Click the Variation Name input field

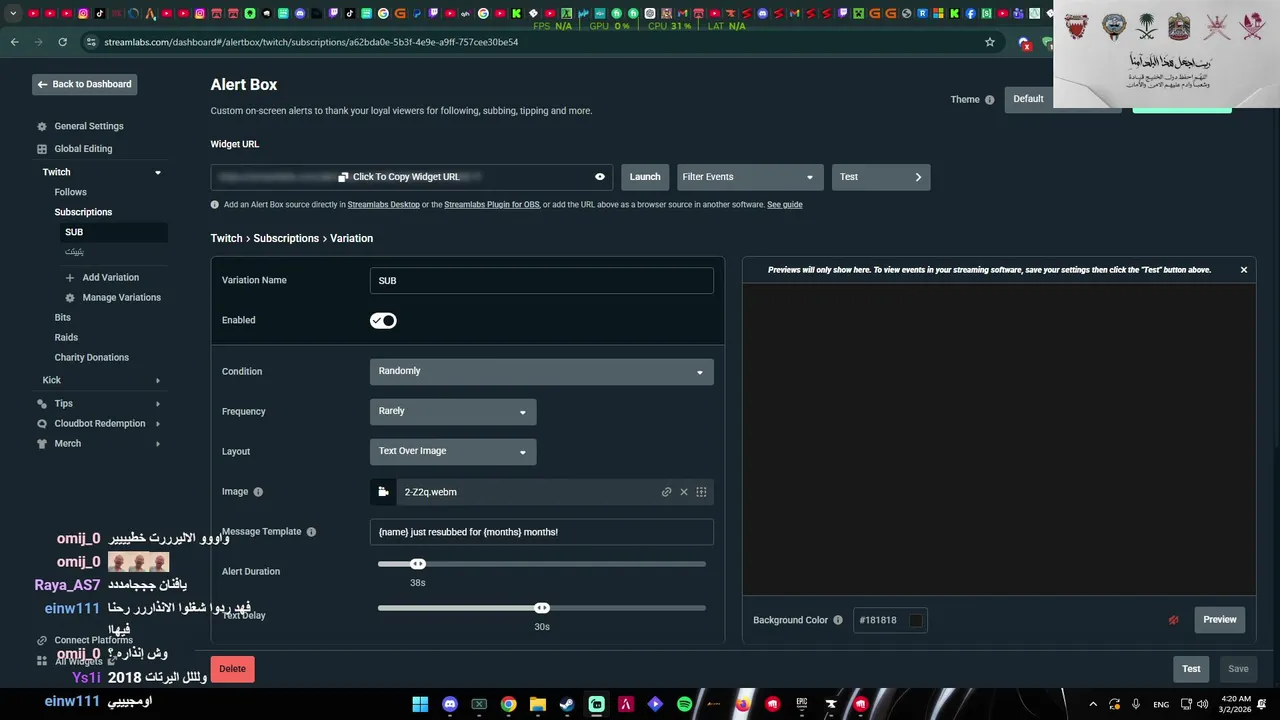541,281
